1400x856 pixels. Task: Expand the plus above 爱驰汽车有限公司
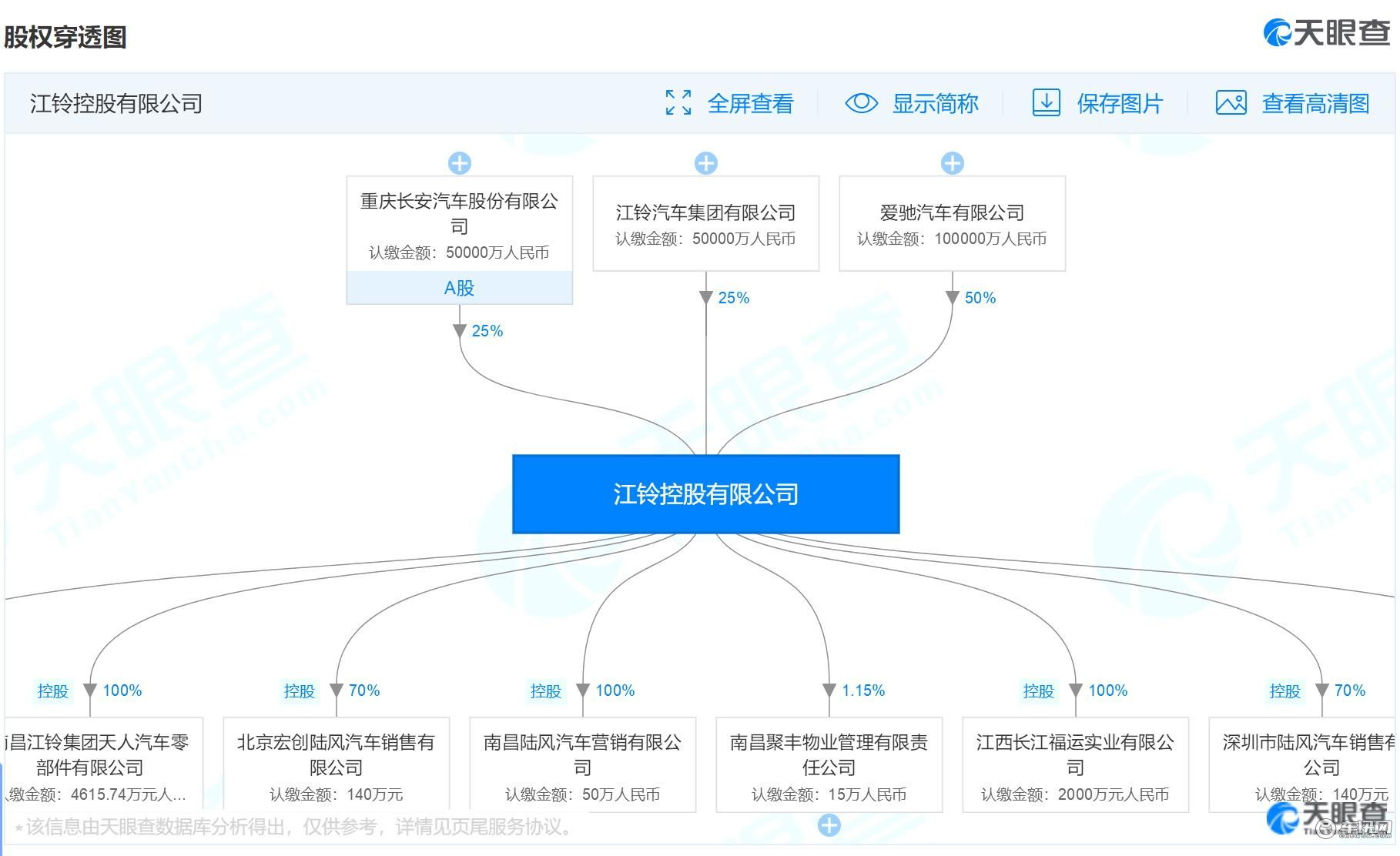tap(953, 163)
